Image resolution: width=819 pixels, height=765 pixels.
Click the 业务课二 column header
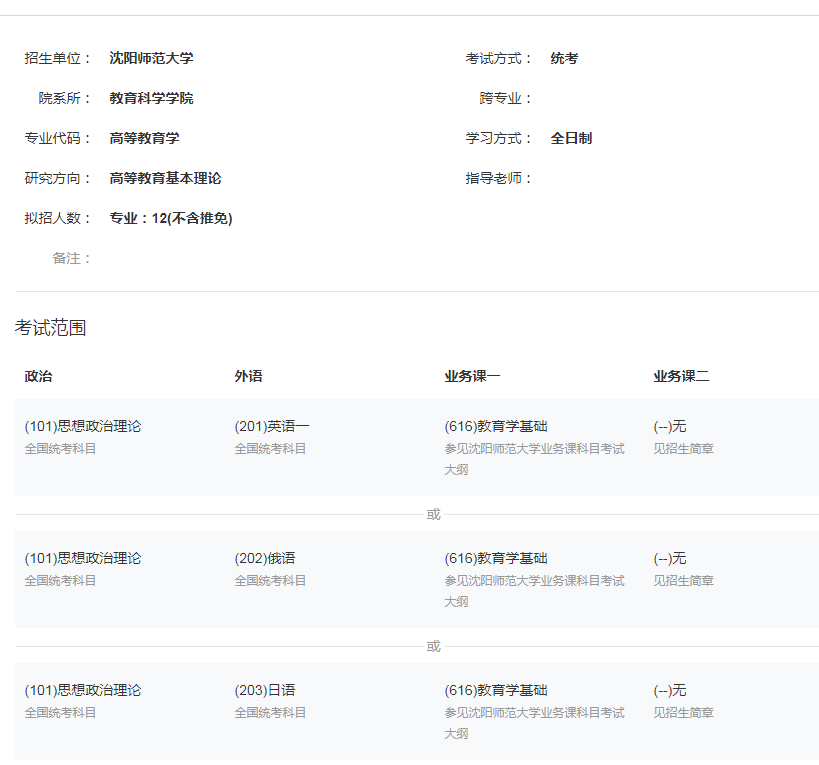(x=681, y=376)
